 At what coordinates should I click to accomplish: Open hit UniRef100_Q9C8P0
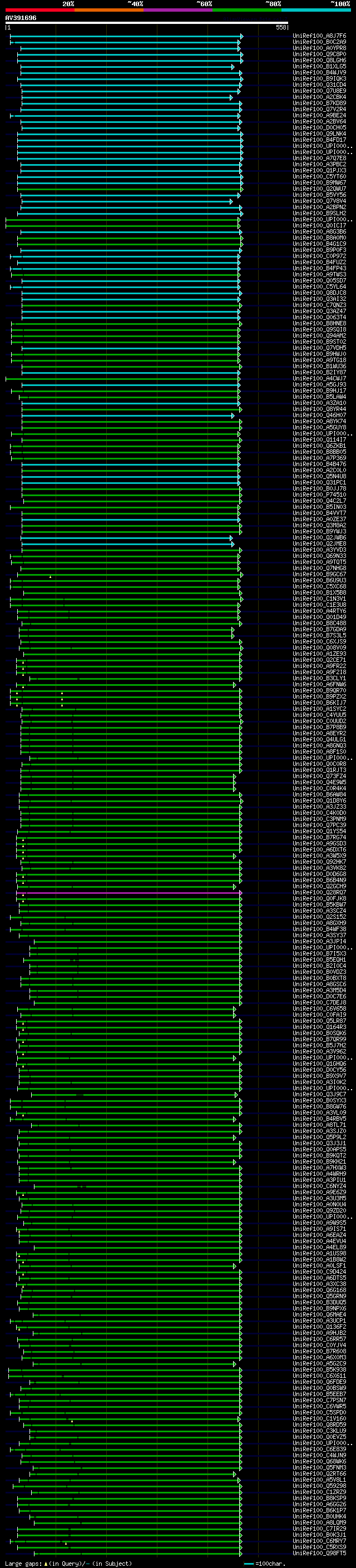(x=319, y=54)
